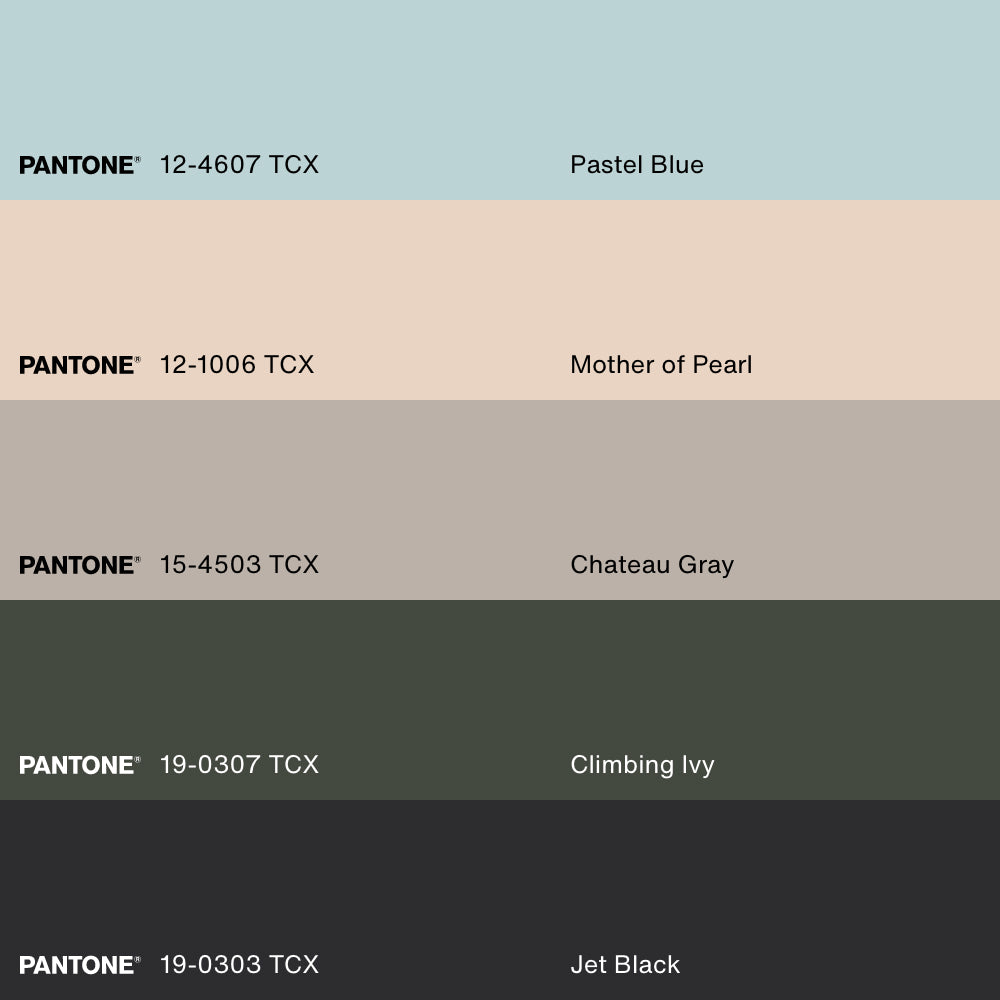Select the code 15-4503 TCX
The width and height of the screenshot is (1000, 1000).
click(239, 564)
